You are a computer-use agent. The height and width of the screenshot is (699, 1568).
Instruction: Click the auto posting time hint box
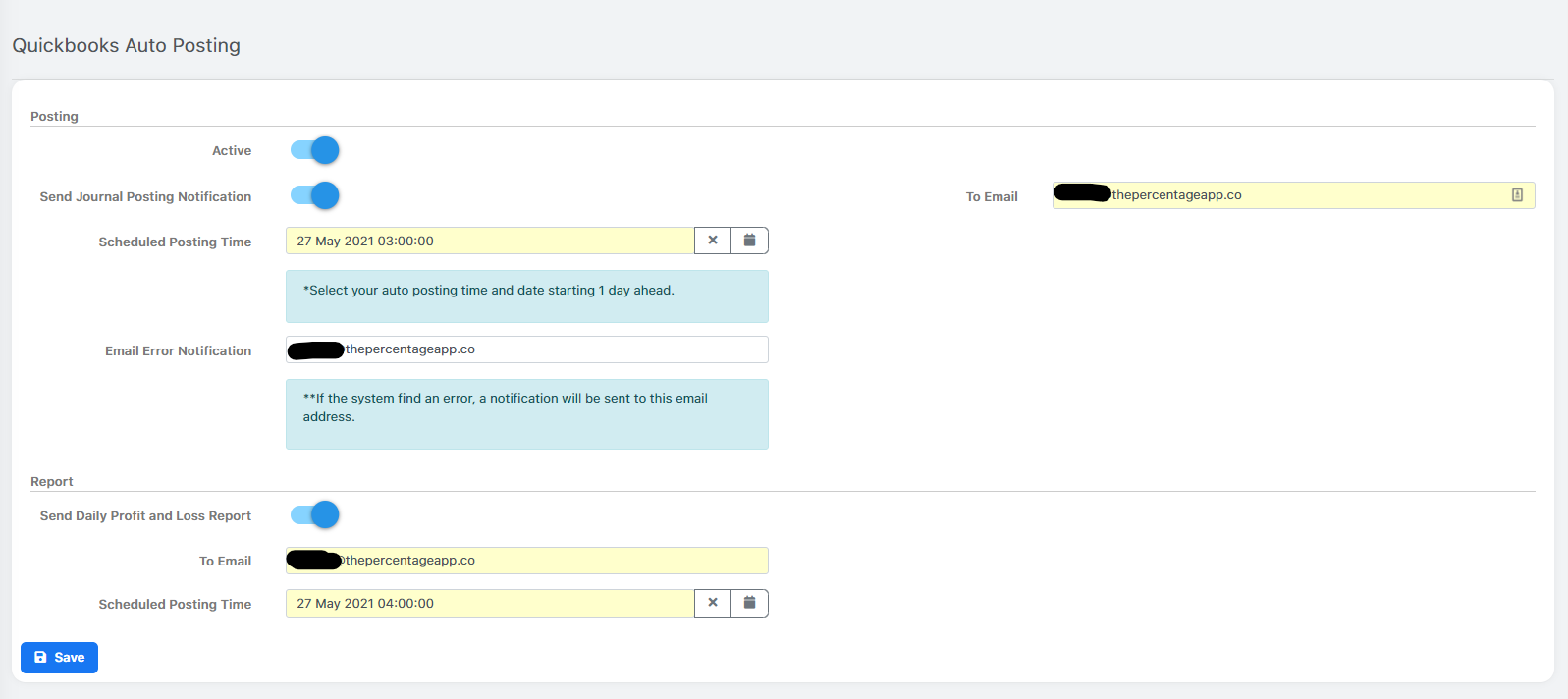tap(527, 296)
